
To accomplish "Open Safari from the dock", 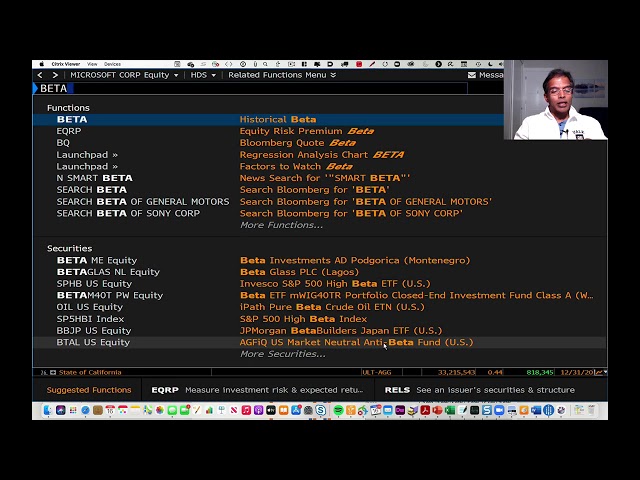I will point(85,410).
